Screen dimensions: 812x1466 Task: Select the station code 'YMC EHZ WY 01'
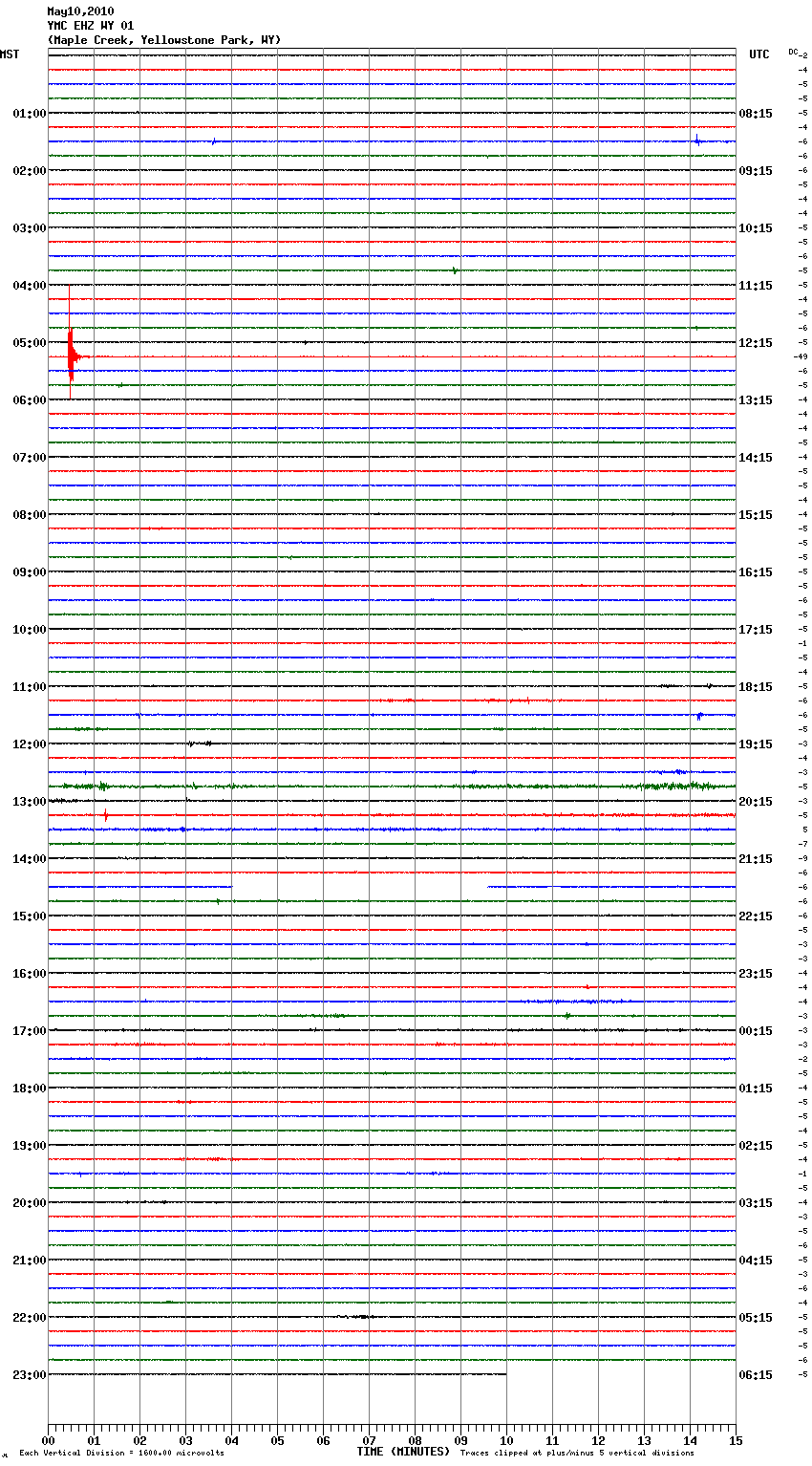click(x=91, y=26)
